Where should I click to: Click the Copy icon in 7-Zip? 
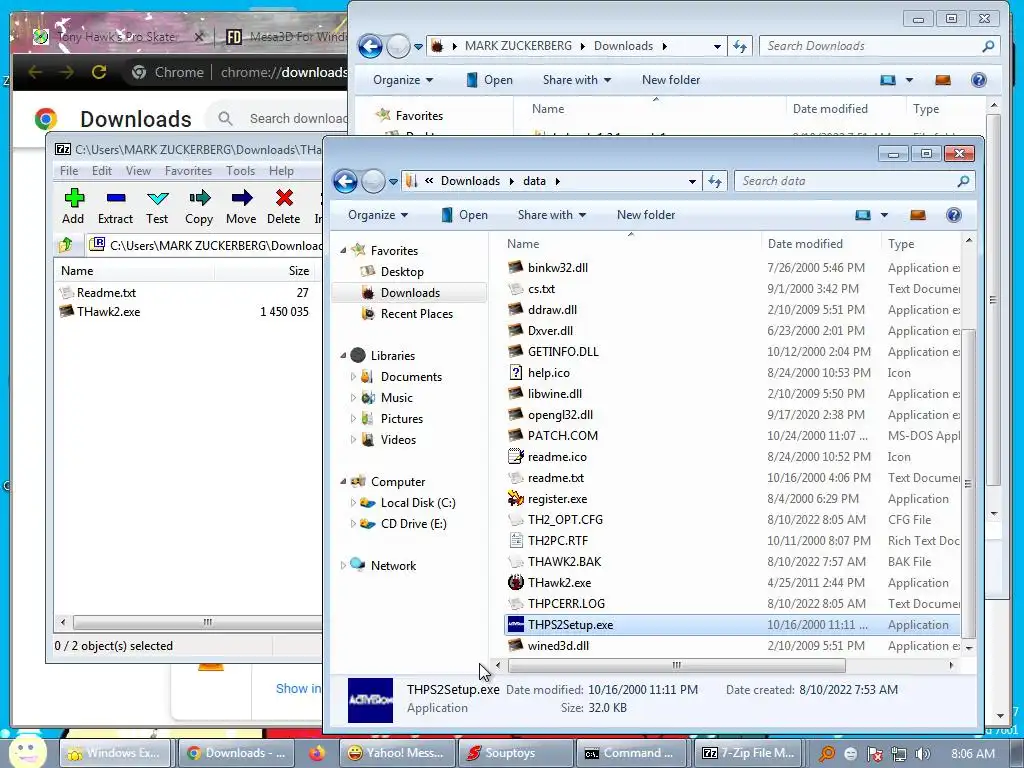tap(199, 198)
